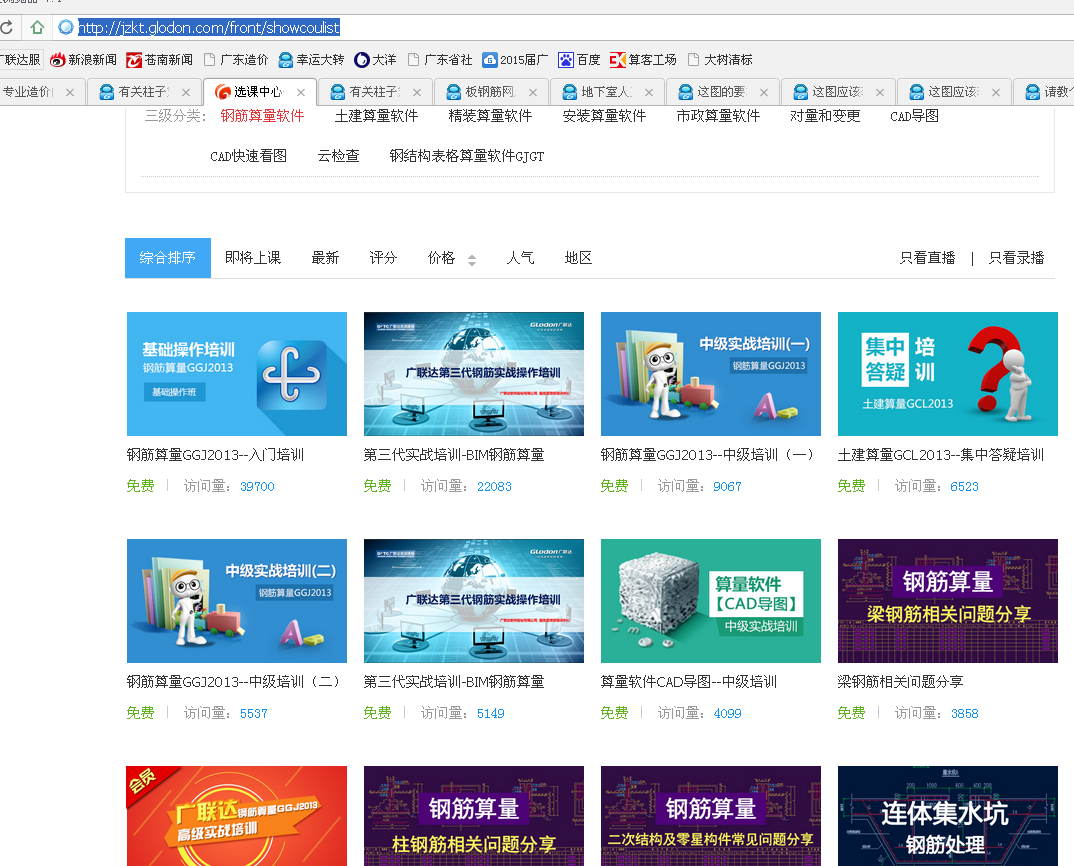
Task: Select the 对量和变更 category
Action: pyautogui.click(x=825, y=116)
